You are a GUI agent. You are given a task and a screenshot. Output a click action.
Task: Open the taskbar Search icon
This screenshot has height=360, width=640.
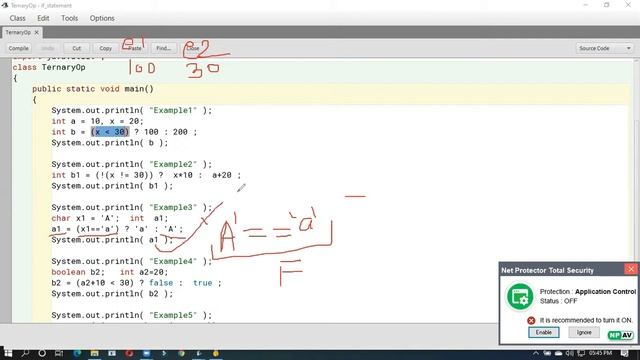[x=25, y=353]
